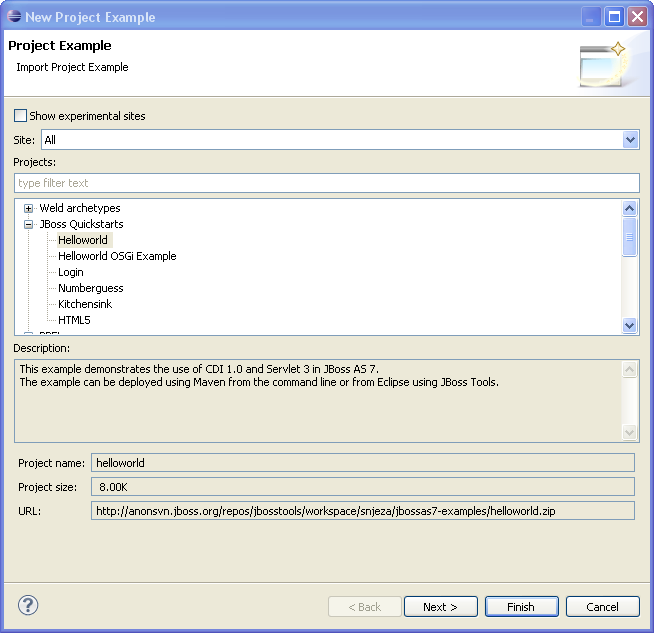Click the help question mark icon
The height and width of the screenshot is (633, 654).
click(28, 605)
